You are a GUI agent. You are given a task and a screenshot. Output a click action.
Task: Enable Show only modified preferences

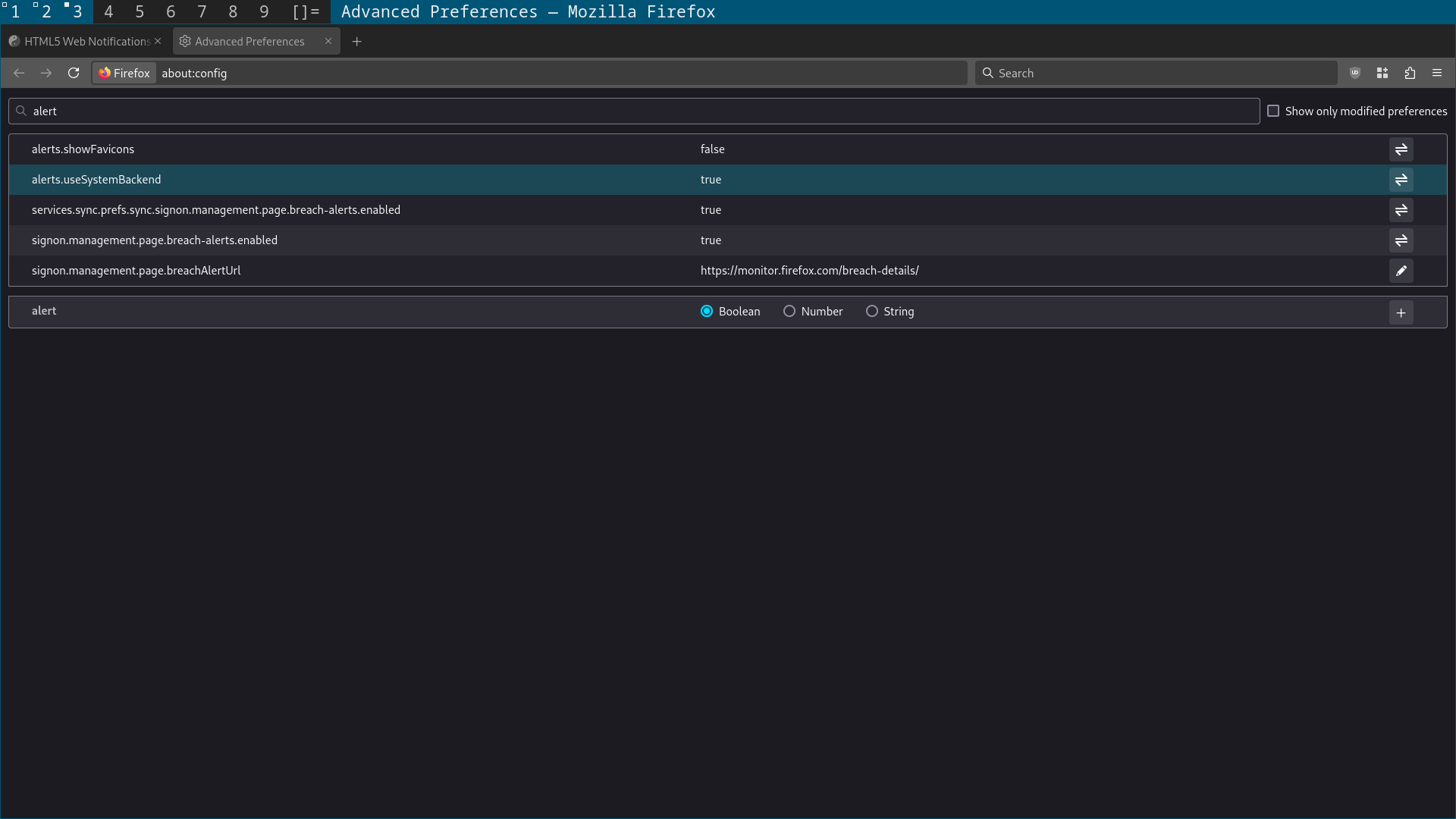(x=1273, y=111)
